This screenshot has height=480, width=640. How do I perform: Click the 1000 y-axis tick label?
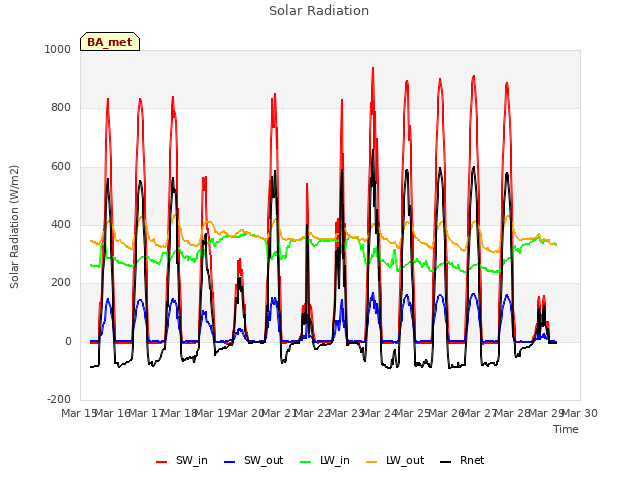pos(58,49)
